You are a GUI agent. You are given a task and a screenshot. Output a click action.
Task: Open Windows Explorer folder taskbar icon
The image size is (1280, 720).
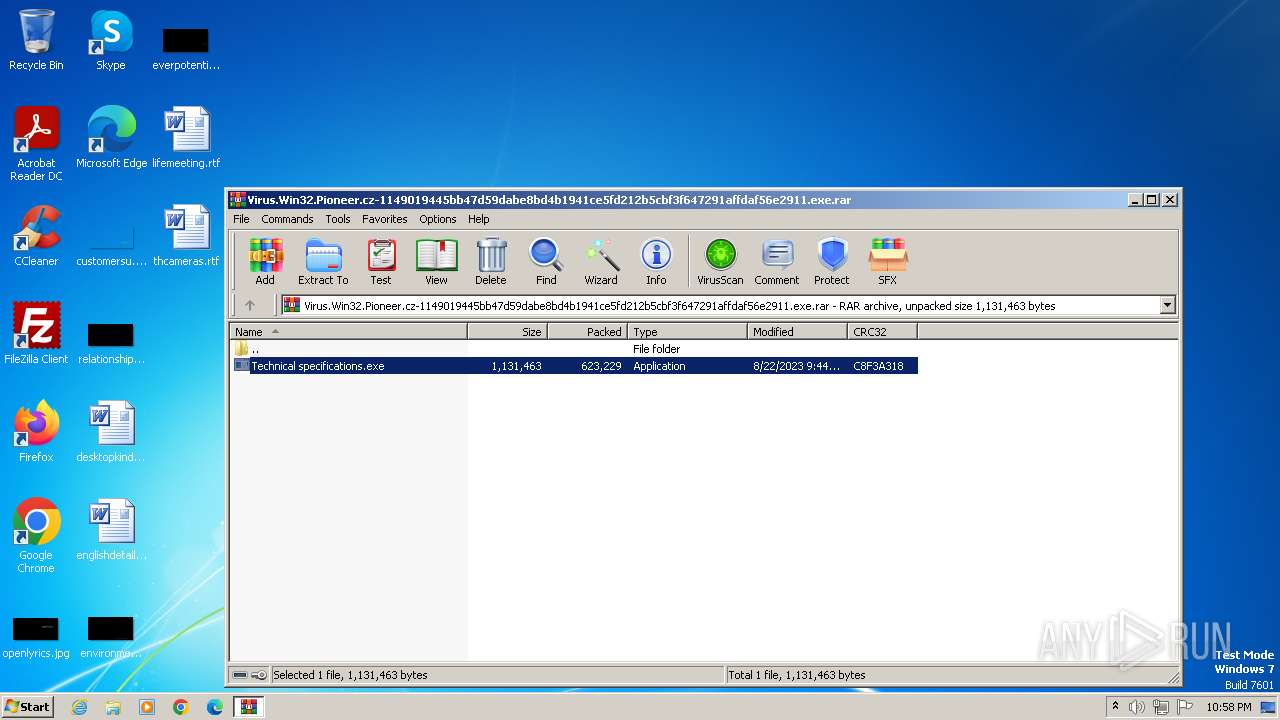coord(113,707)
